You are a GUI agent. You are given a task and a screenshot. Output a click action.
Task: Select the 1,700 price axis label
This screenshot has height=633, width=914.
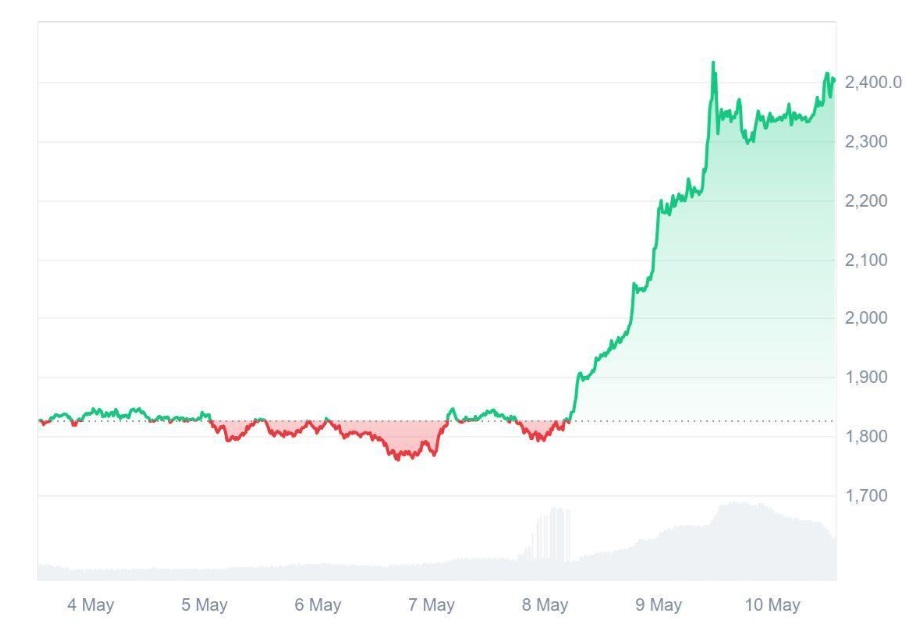point(866,496)
